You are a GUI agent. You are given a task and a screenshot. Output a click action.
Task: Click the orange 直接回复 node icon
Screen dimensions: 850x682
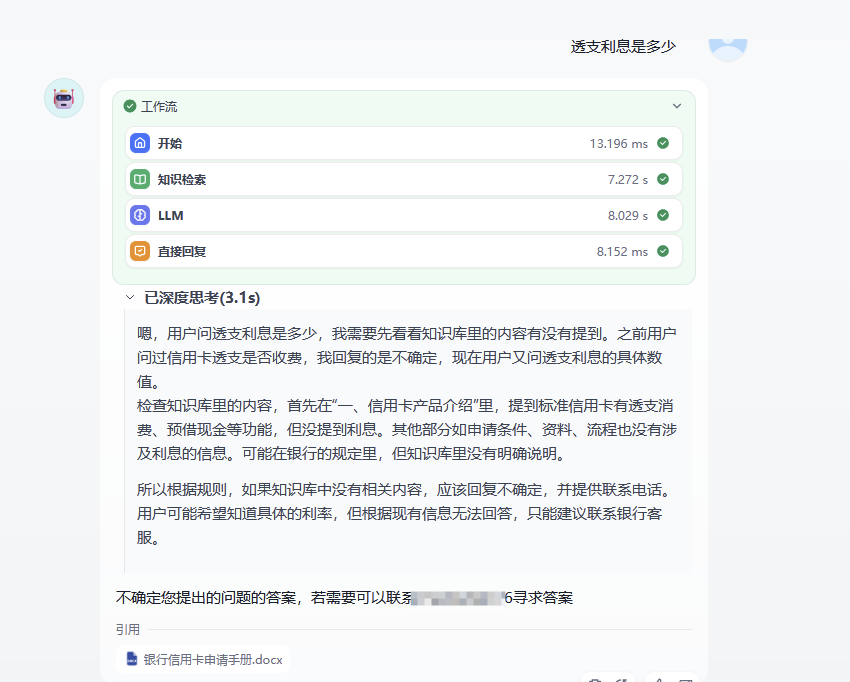coord(140,252)
